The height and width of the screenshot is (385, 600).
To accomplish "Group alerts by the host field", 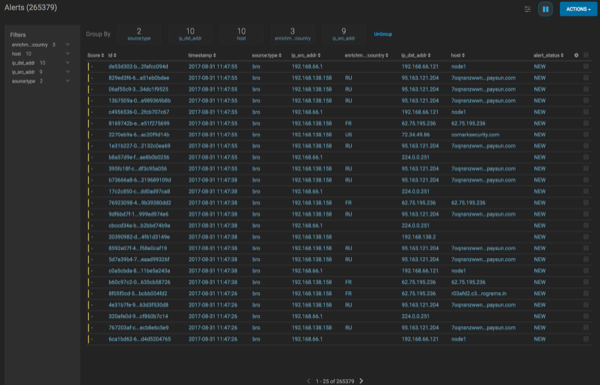I will coord(241,34).
